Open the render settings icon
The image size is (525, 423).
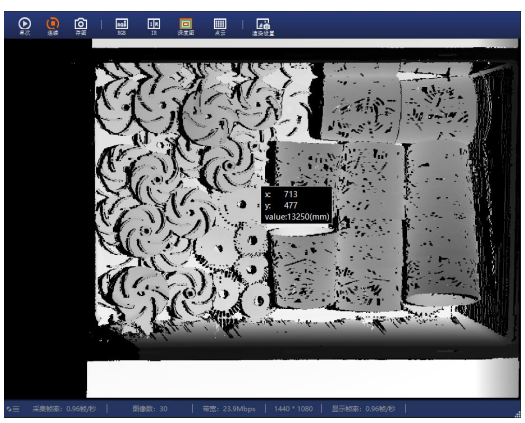263,26
